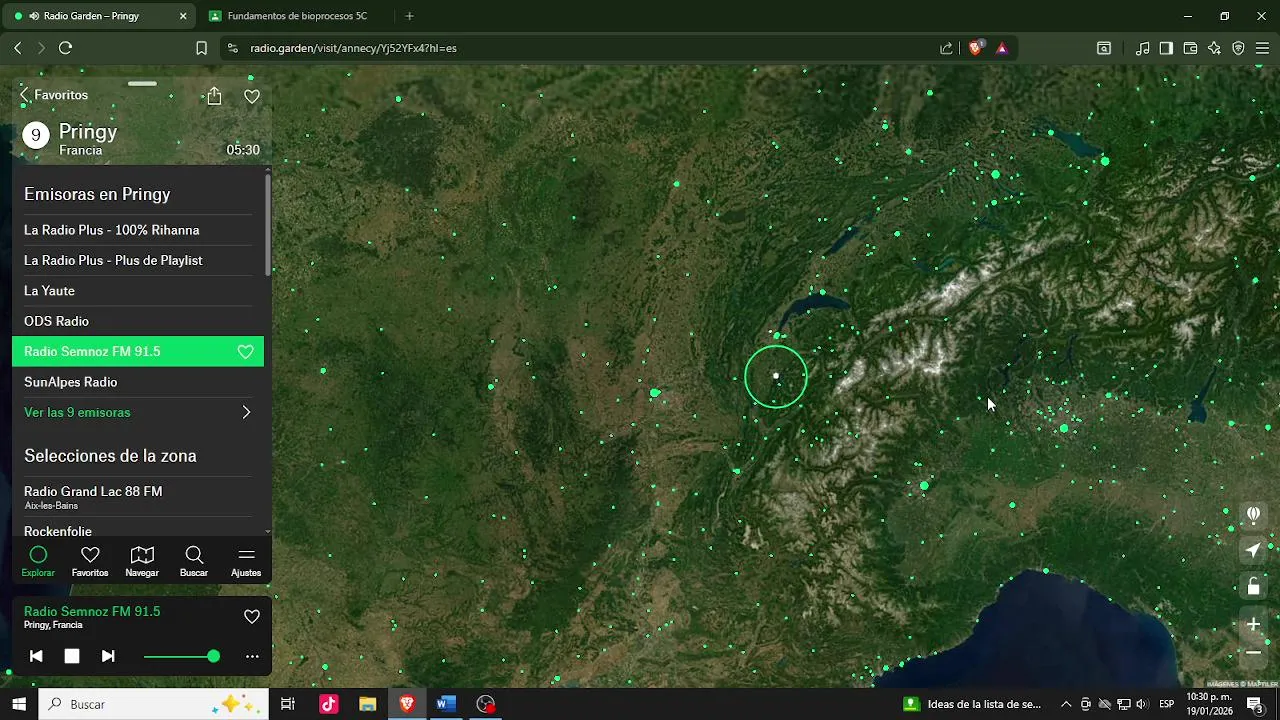Image resolution: width=1280 pixels, height=720 pixels.
Task: Expand the arrow next to Ver las 9 emisoras
Action: [x=246, y=412]
